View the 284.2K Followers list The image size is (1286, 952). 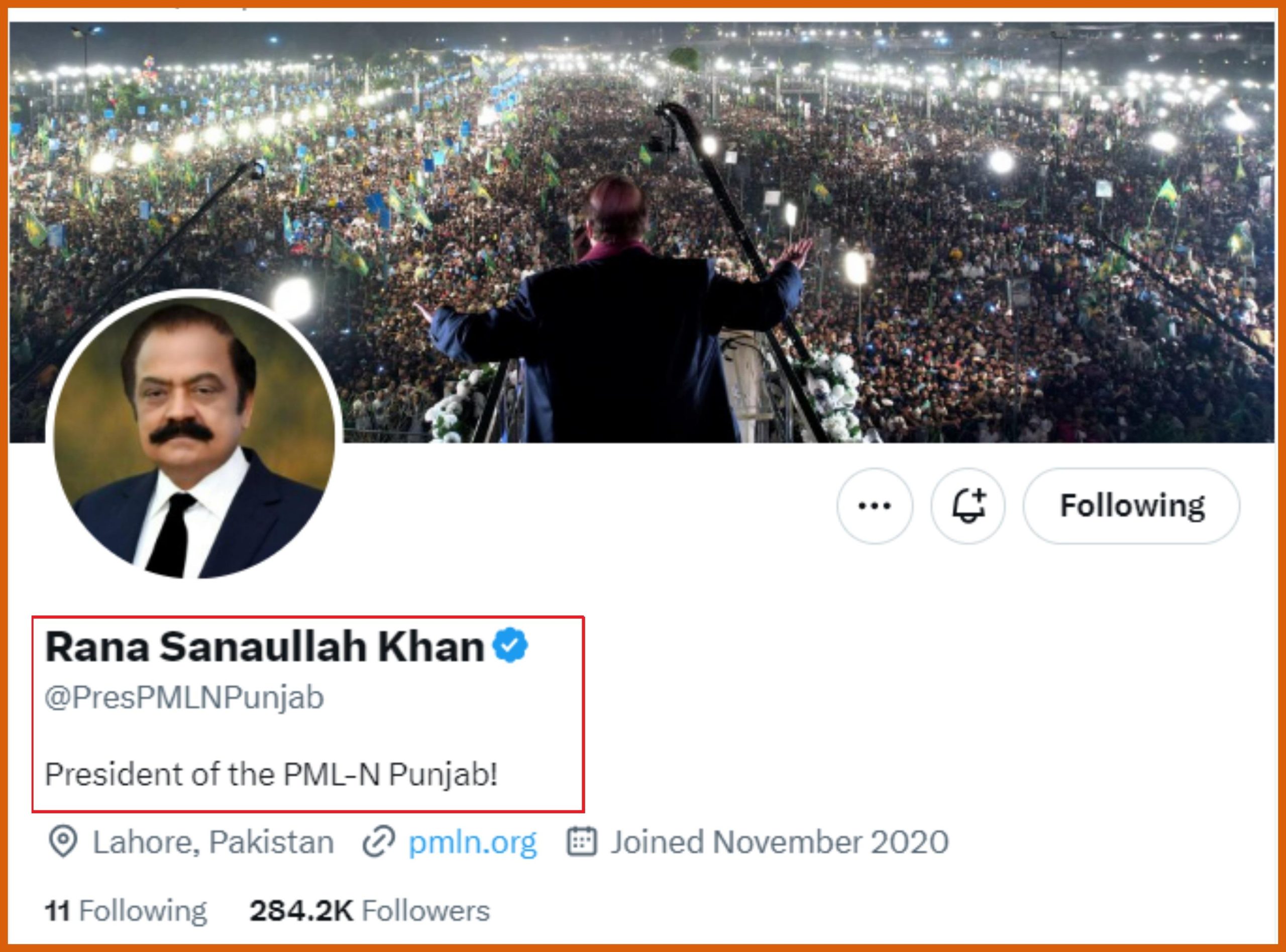[369, 911]
